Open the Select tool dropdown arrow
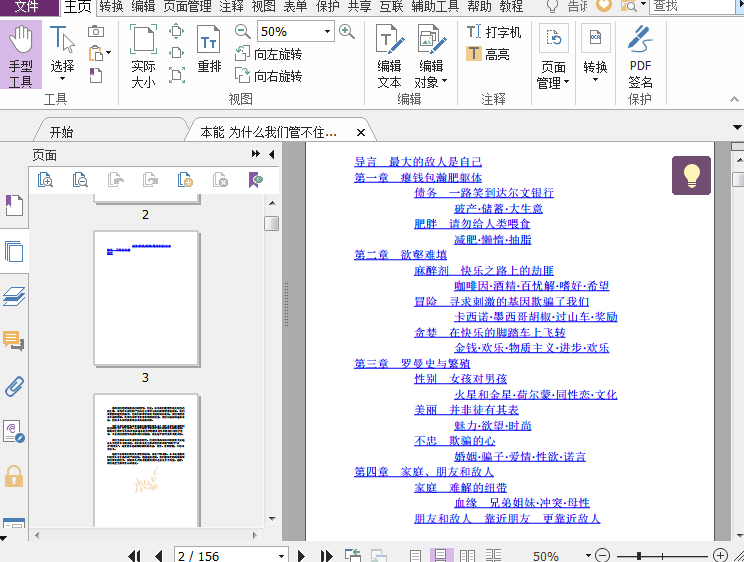This screenshot has width=744, height=562. click(x=62, y=79)
